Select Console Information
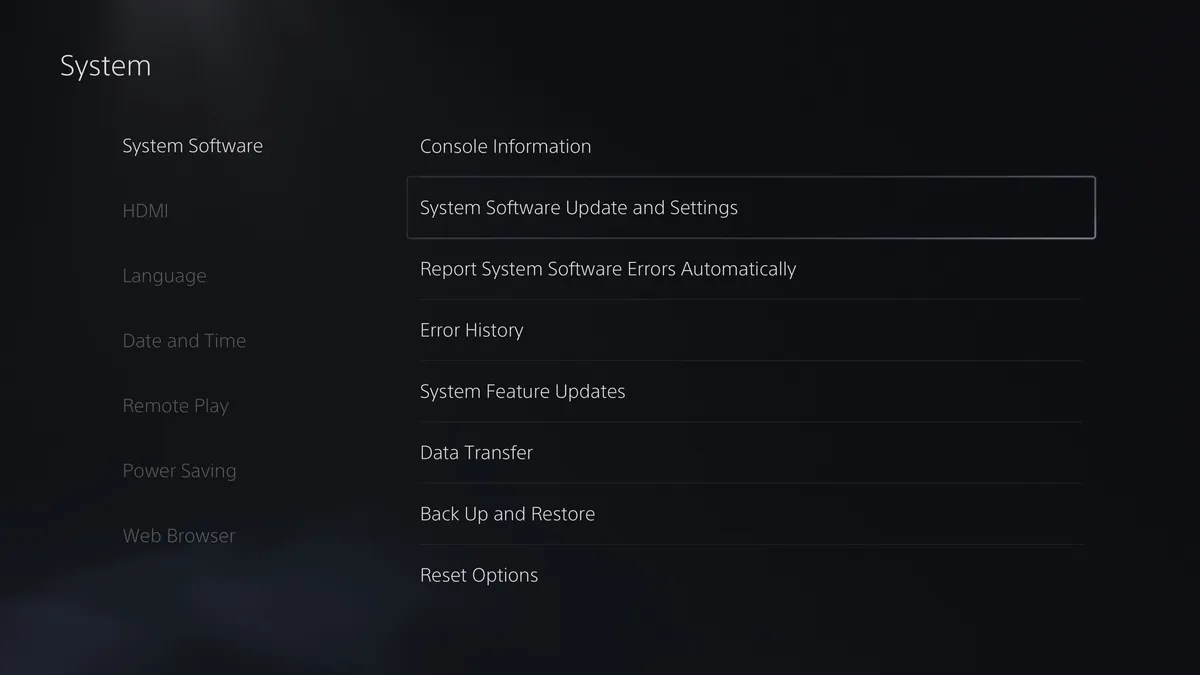This screenshot has width=1200, height=675. point(505,146)
